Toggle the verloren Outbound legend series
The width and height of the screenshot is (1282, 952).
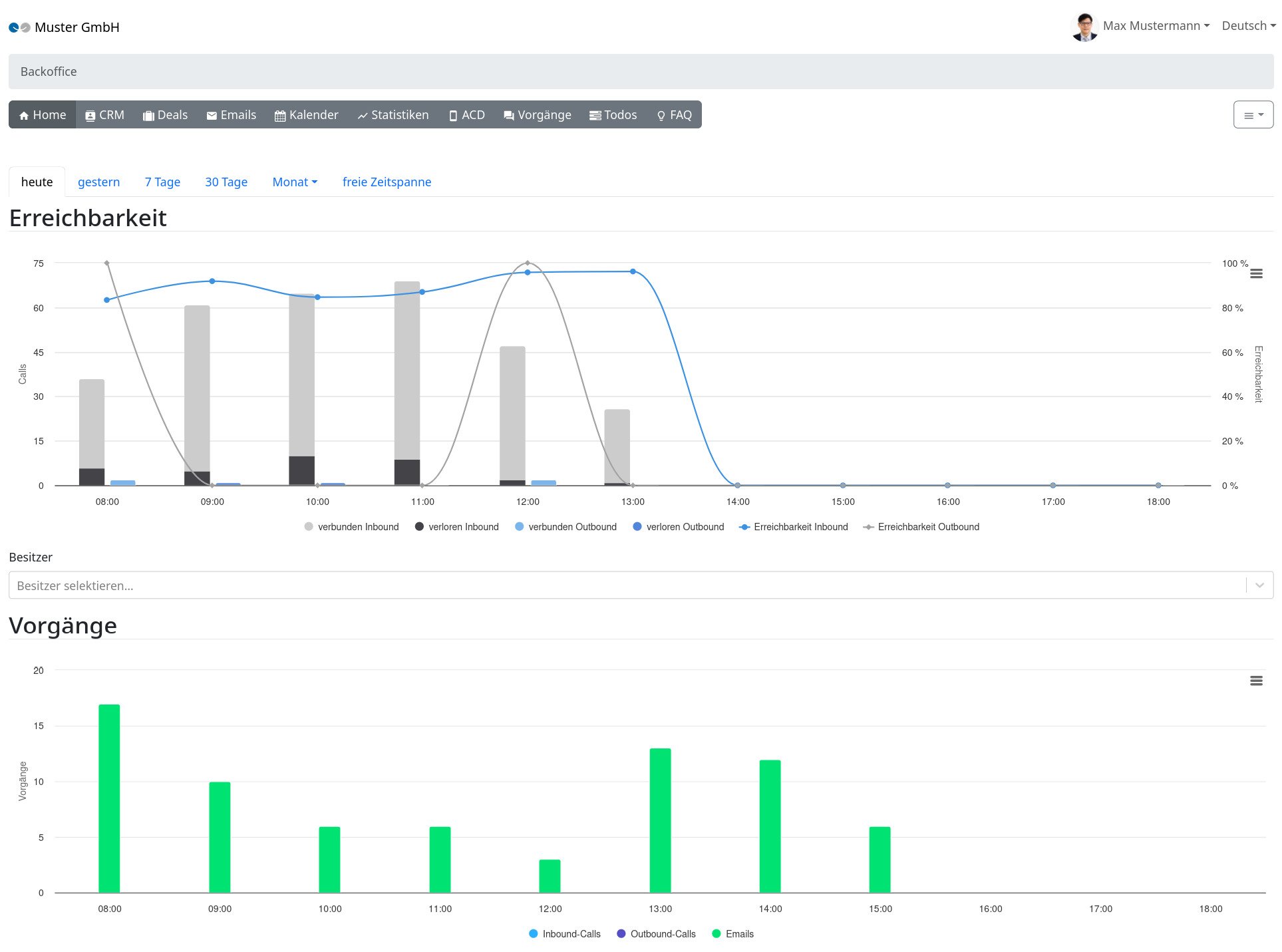click(x=678, y=527)
